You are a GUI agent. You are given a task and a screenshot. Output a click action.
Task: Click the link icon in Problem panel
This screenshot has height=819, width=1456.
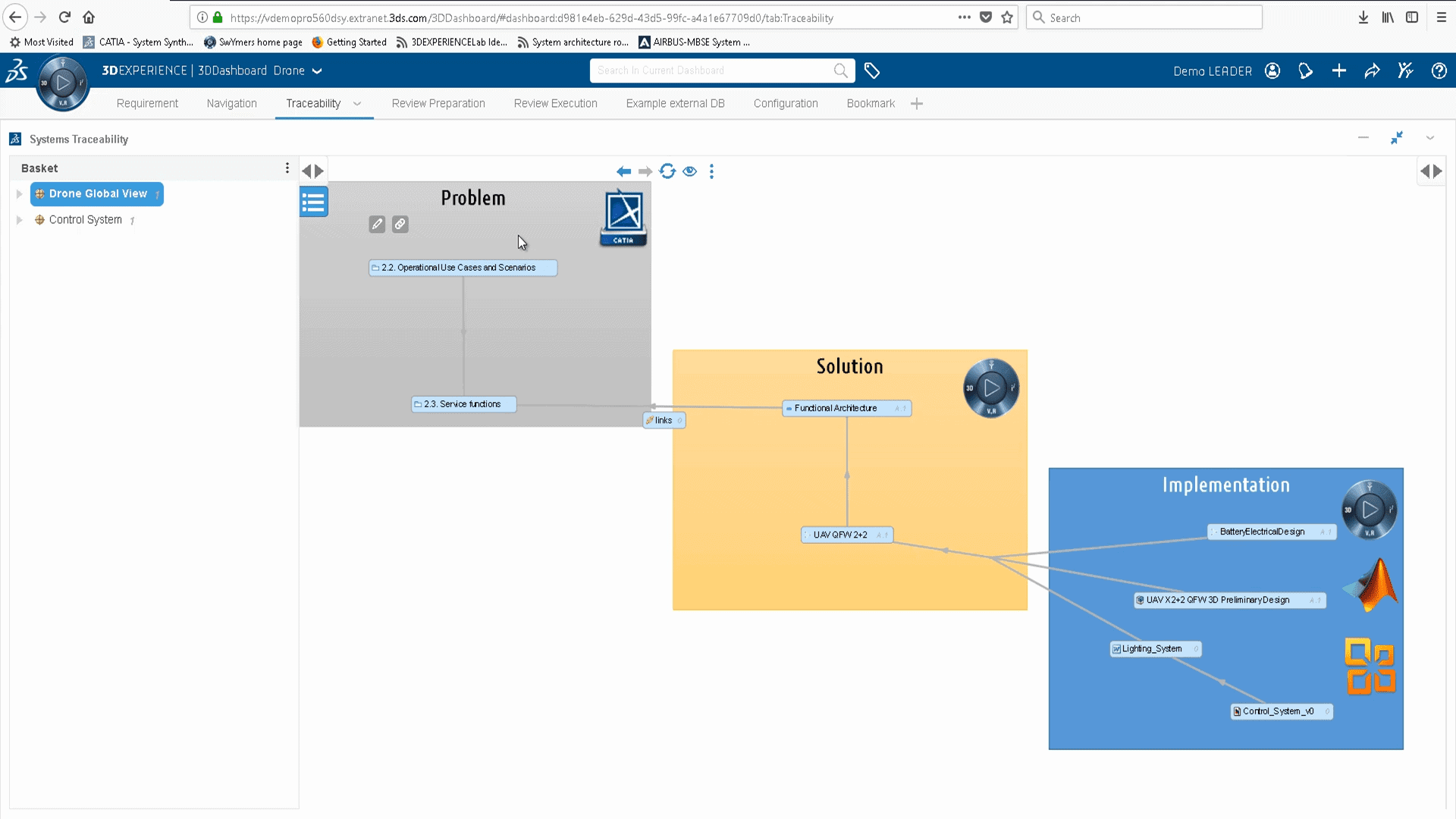400,223
